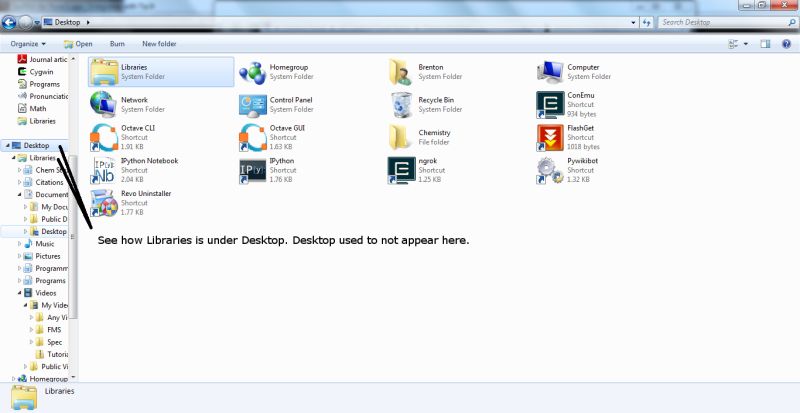Click Open in the toolbar
This screenshot has width=800, height=413.
coord(78,44)
